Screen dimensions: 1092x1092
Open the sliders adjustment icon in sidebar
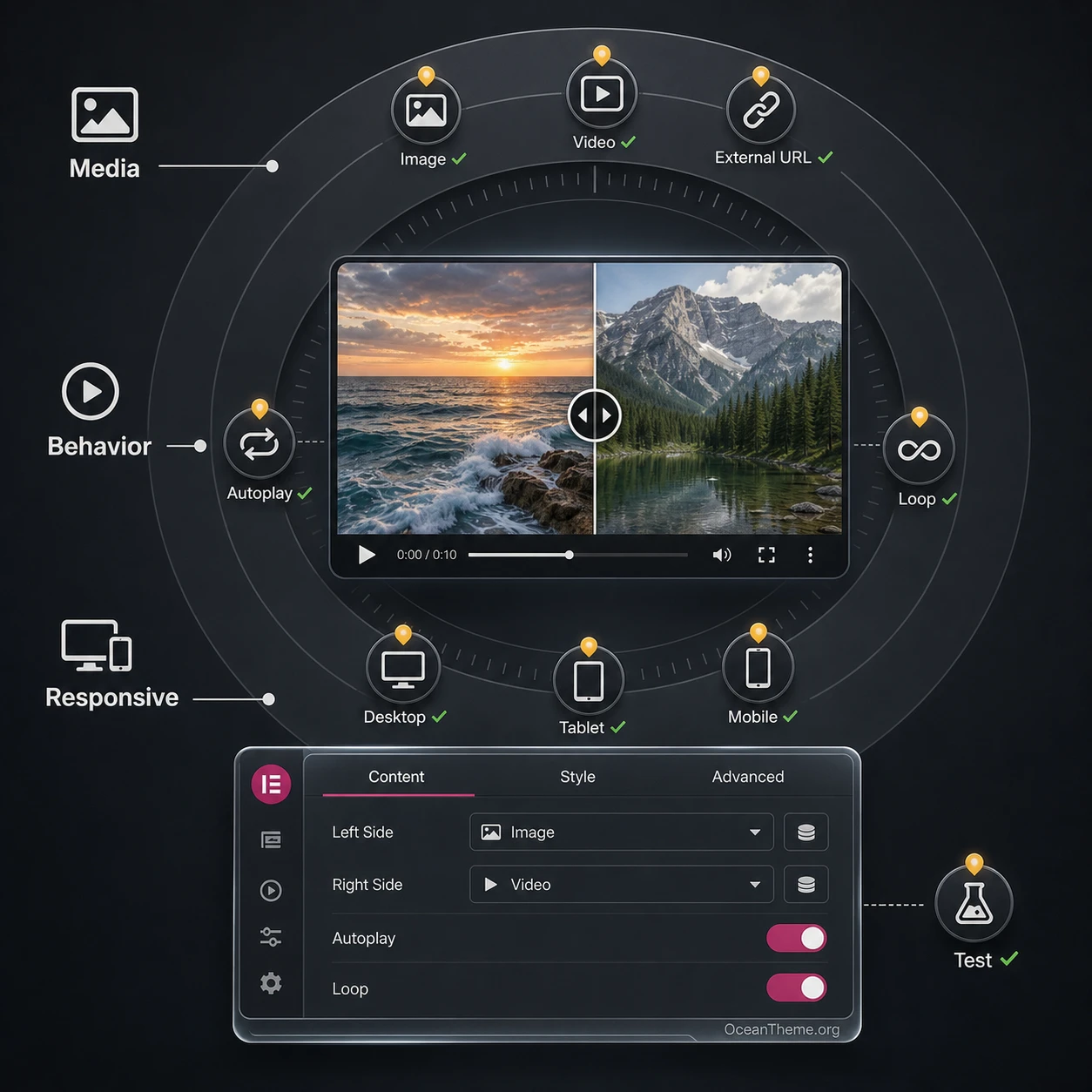tap(271, 937)
